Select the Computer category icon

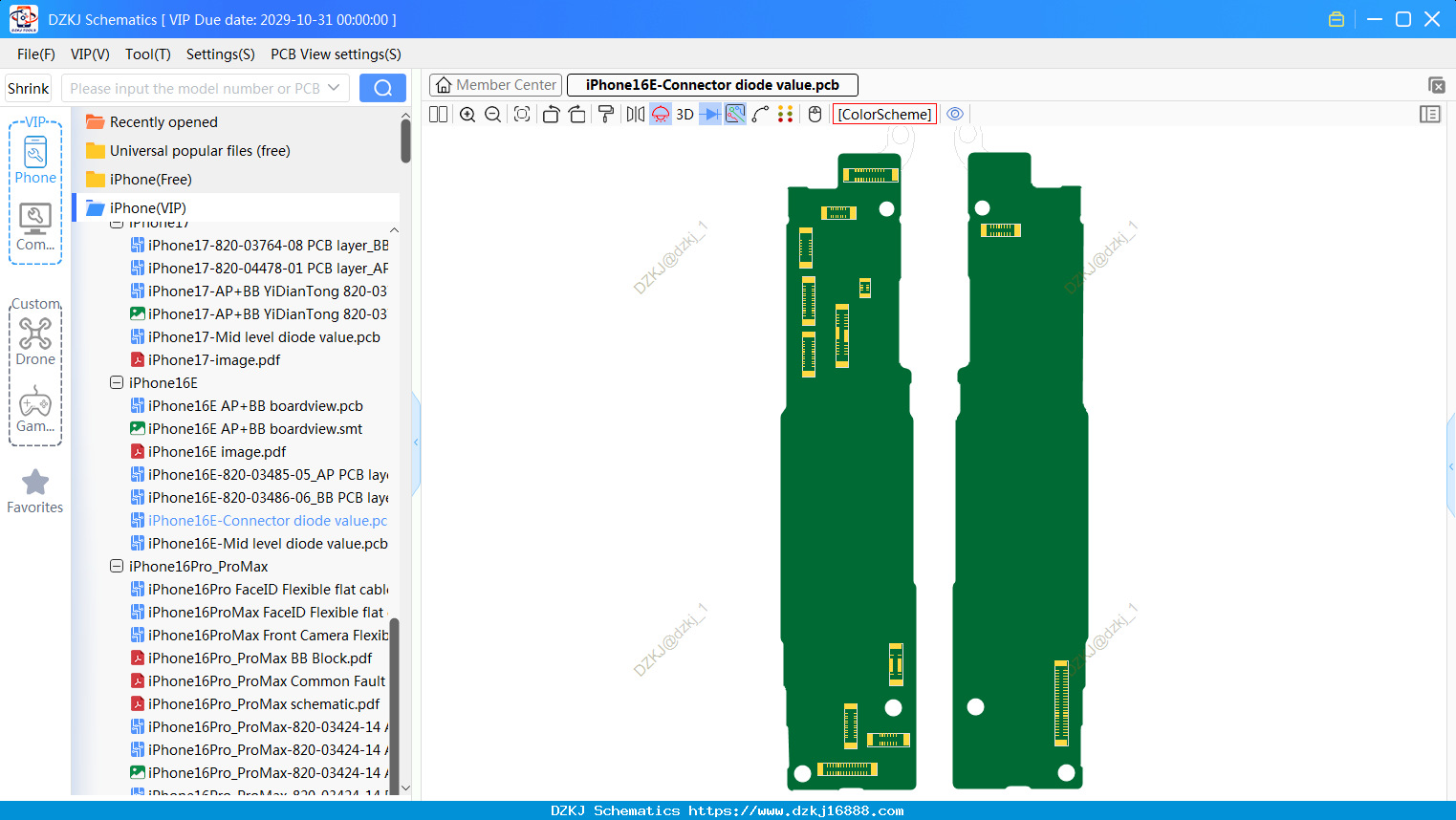coord(35,227)
